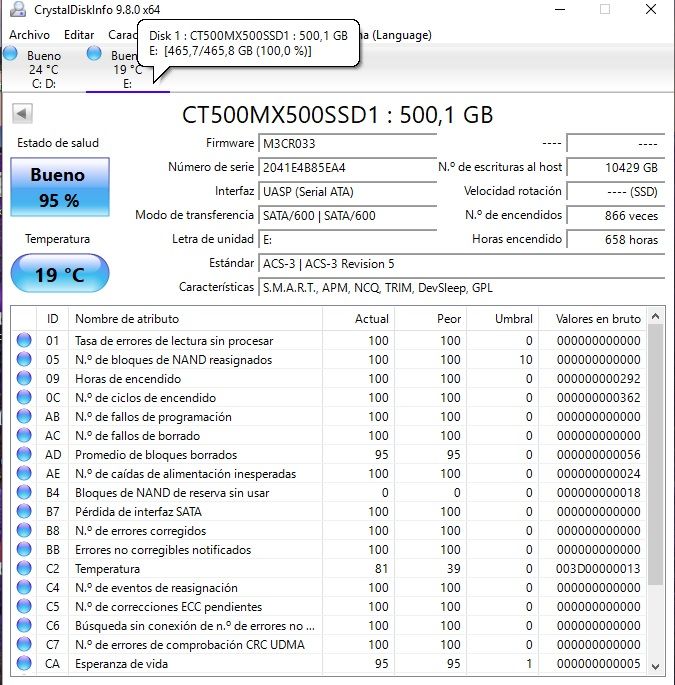The height and width of the screenshot is (685, 675).
Task: Click status orb of Horas de encendido row
Action: click(x=24, y=378)
